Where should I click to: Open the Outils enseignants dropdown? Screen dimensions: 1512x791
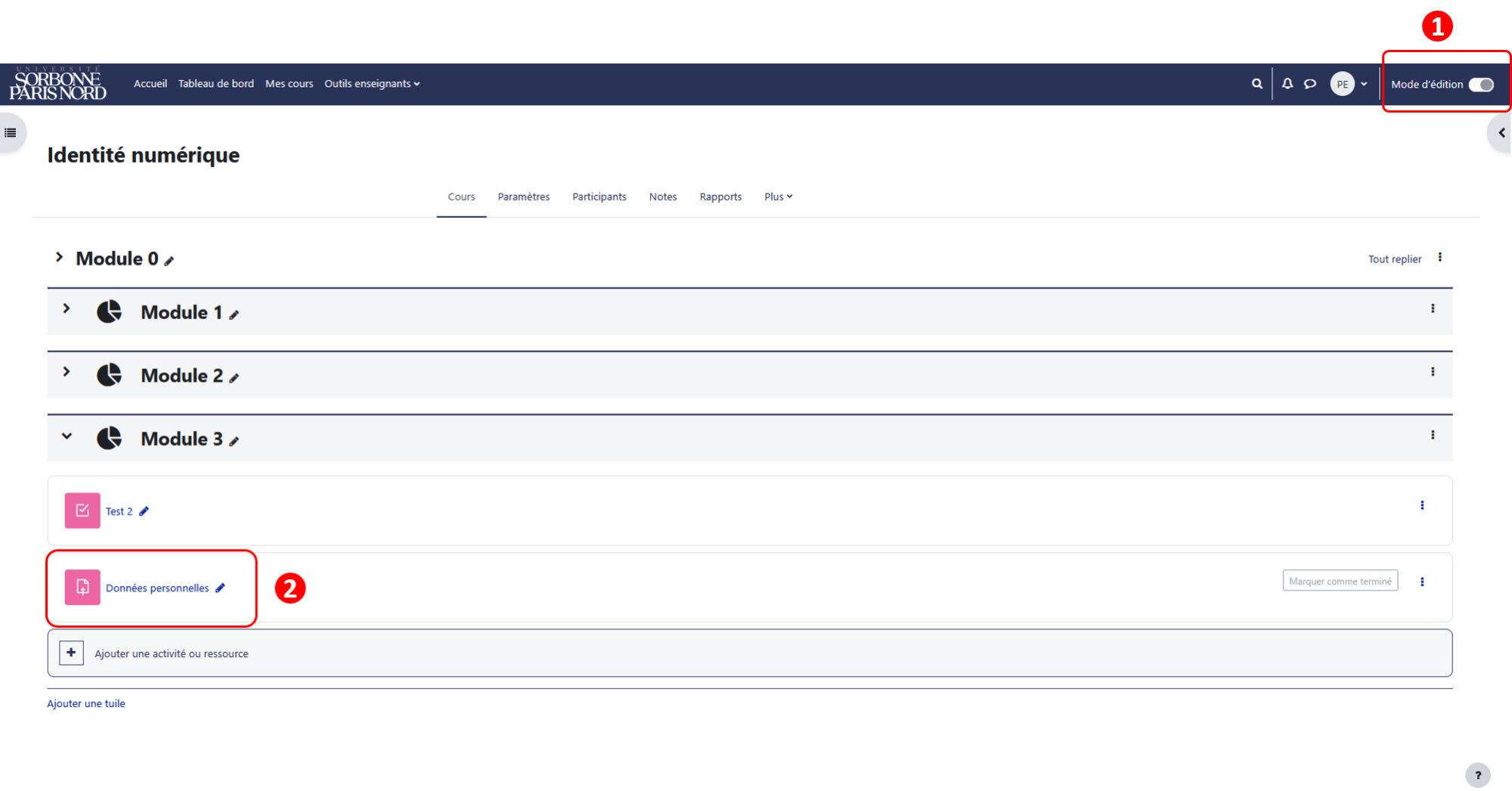tap(372, 84)
